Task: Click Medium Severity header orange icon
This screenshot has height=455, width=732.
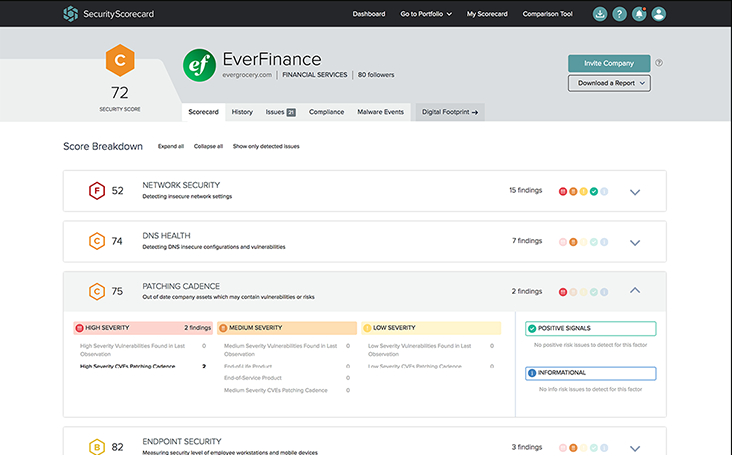Action: [223, 328]
